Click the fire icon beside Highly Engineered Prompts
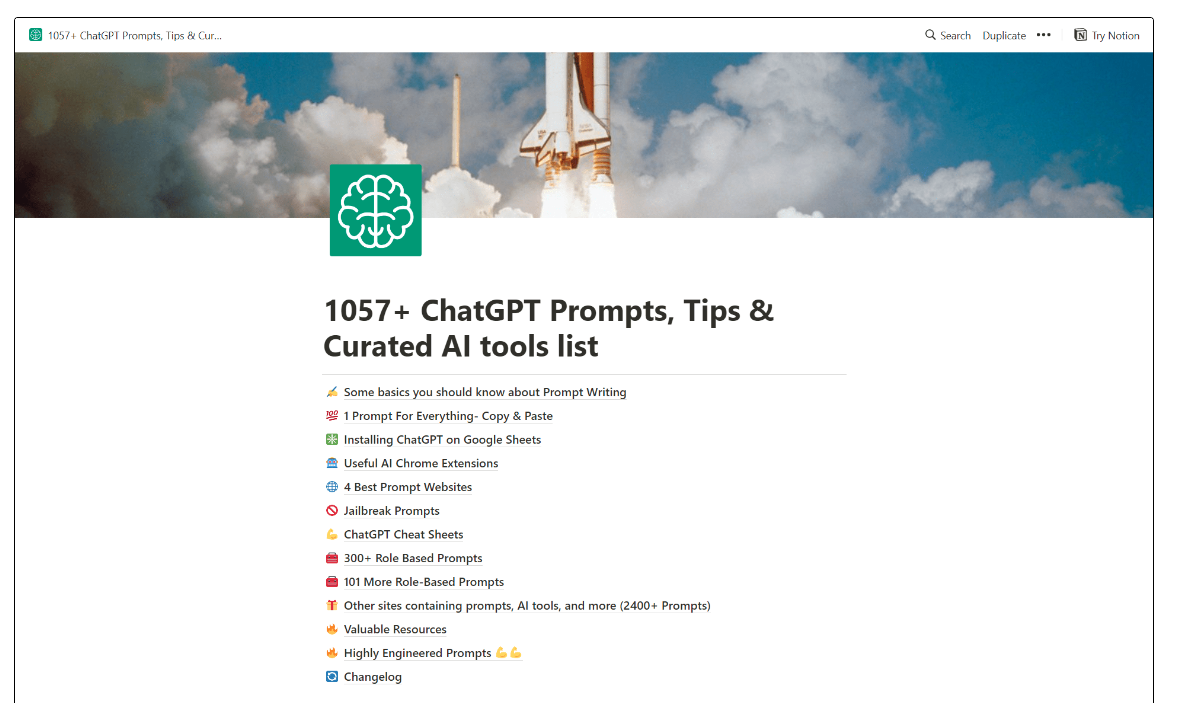This screenshot has width=1179, height=703. tap(332, 653)
